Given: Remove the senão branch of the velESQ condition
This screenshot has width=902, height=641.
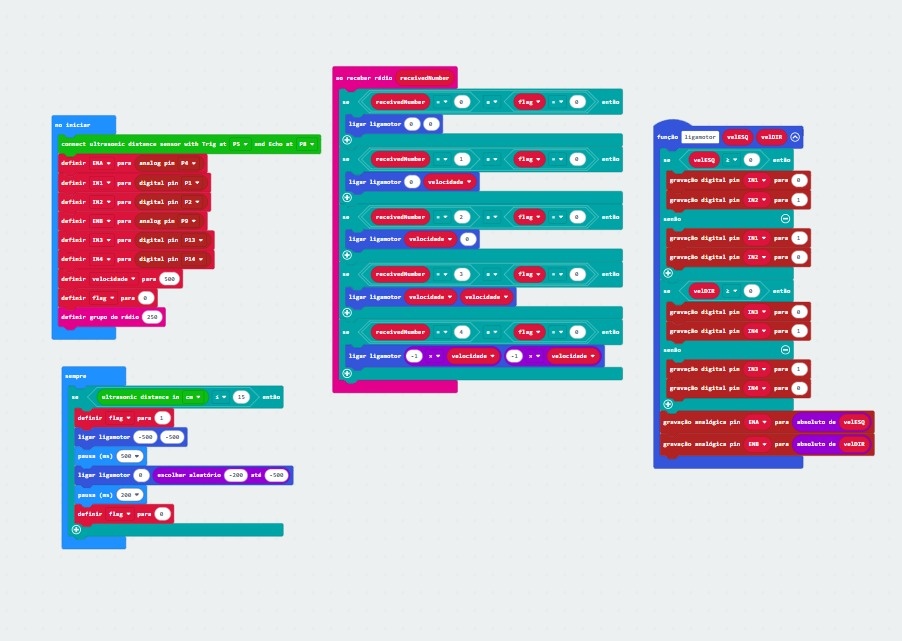Looking at the screenshot, I should pos(785,219).
